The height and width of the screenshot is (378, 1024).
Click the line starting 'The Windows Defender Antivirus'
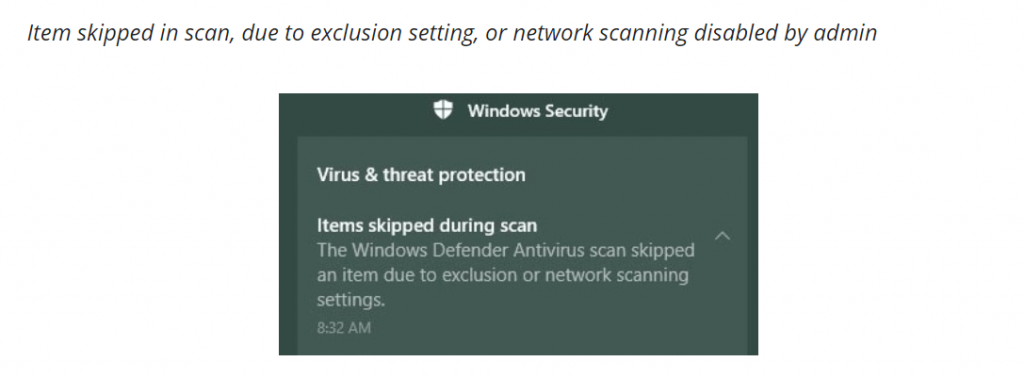point(506,251)
